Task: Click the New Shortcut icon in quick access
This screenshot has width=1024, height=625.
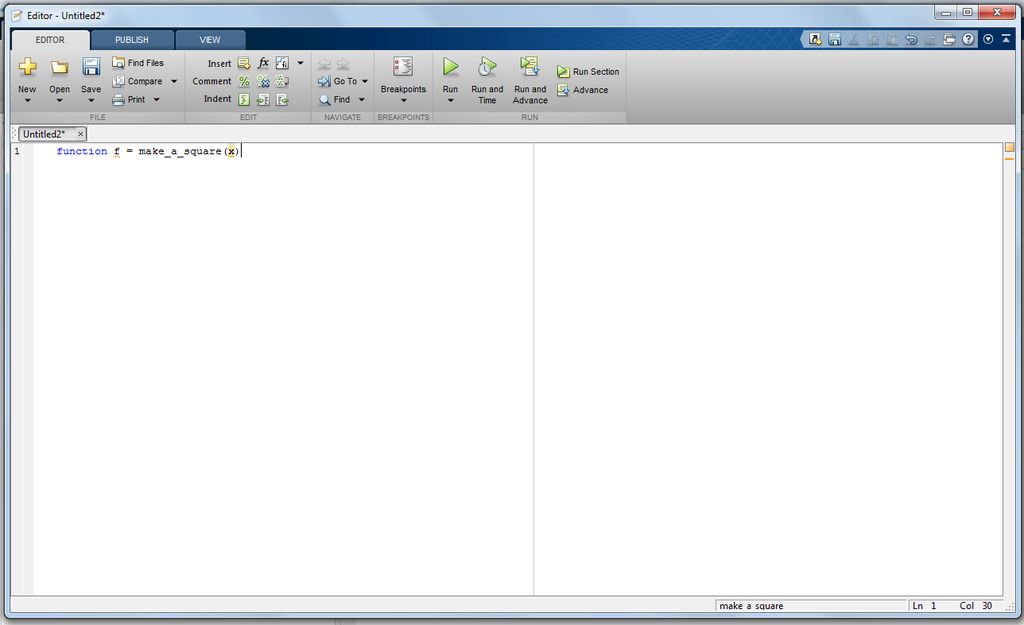Action: coord(815,39)
